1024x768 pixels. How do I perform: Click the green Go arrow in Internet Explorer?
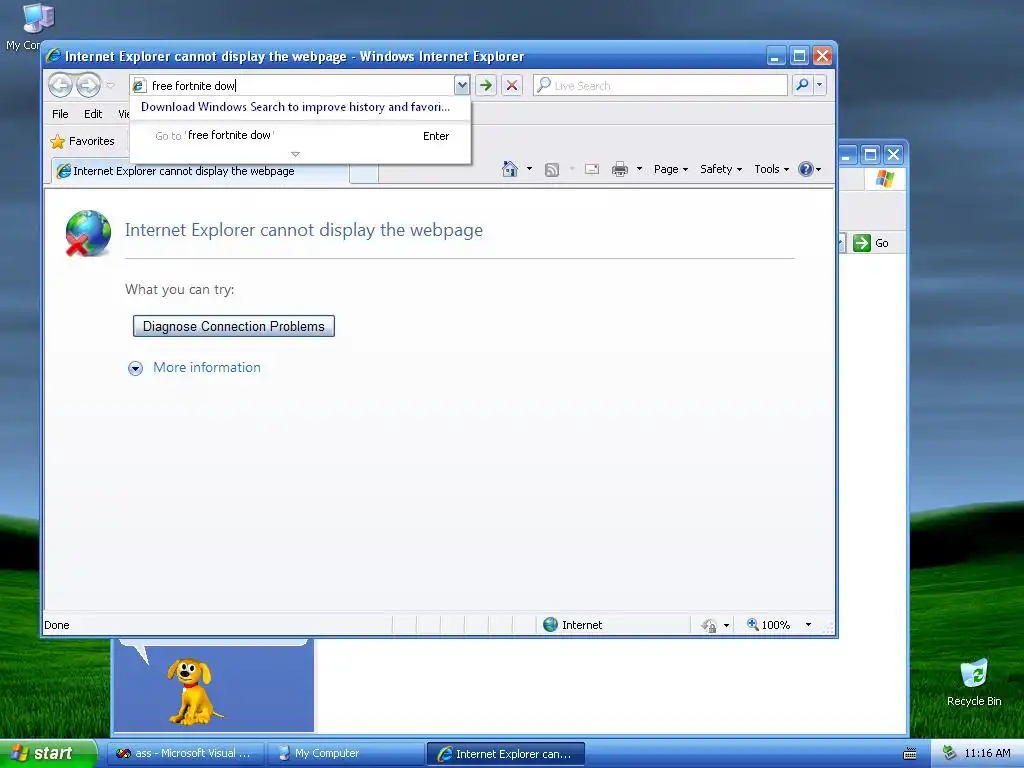(485, 85)
